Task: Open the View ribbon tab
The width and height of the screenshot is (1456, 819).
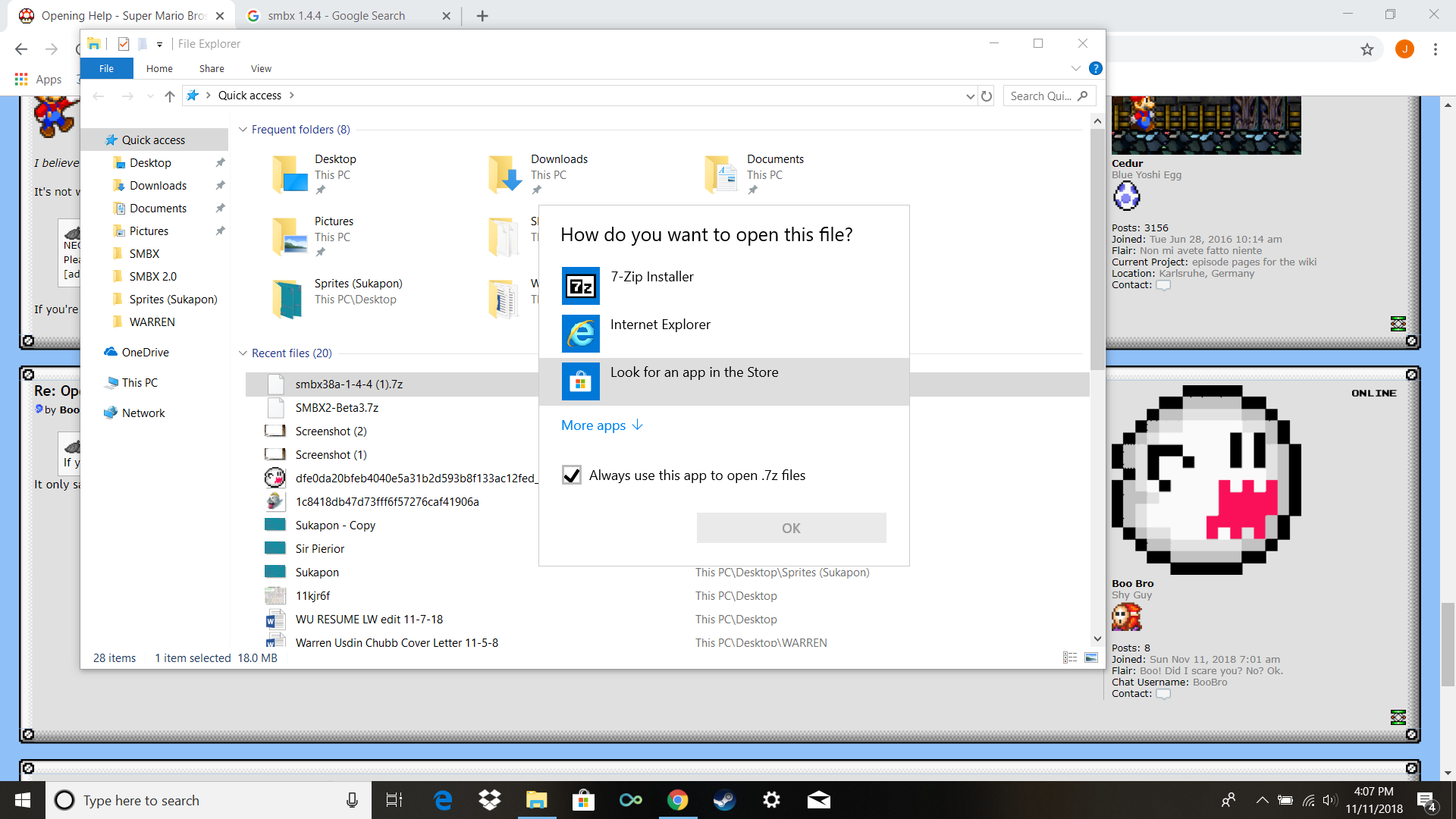Action: pyautogui.click(x=261, y=68)
